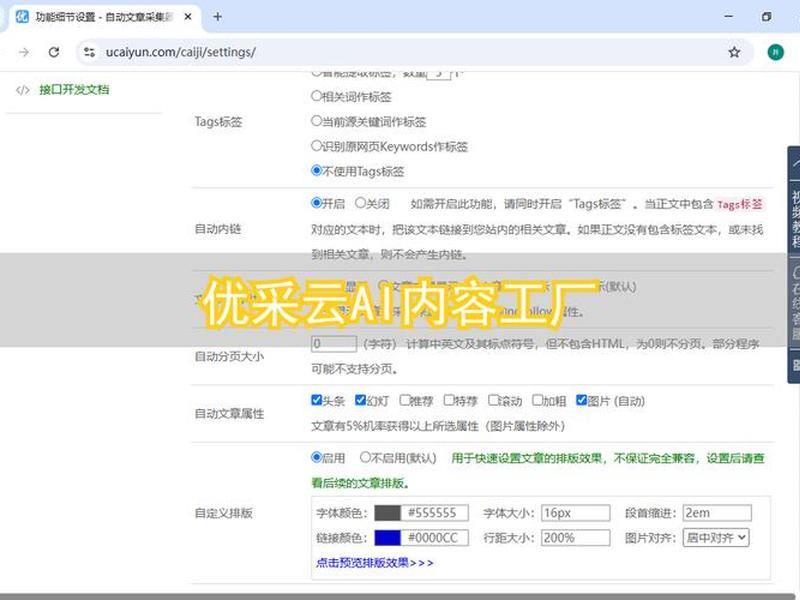Open the green profile avatar
The height and width of the screenshot is (600, 800).
point(776,52)
